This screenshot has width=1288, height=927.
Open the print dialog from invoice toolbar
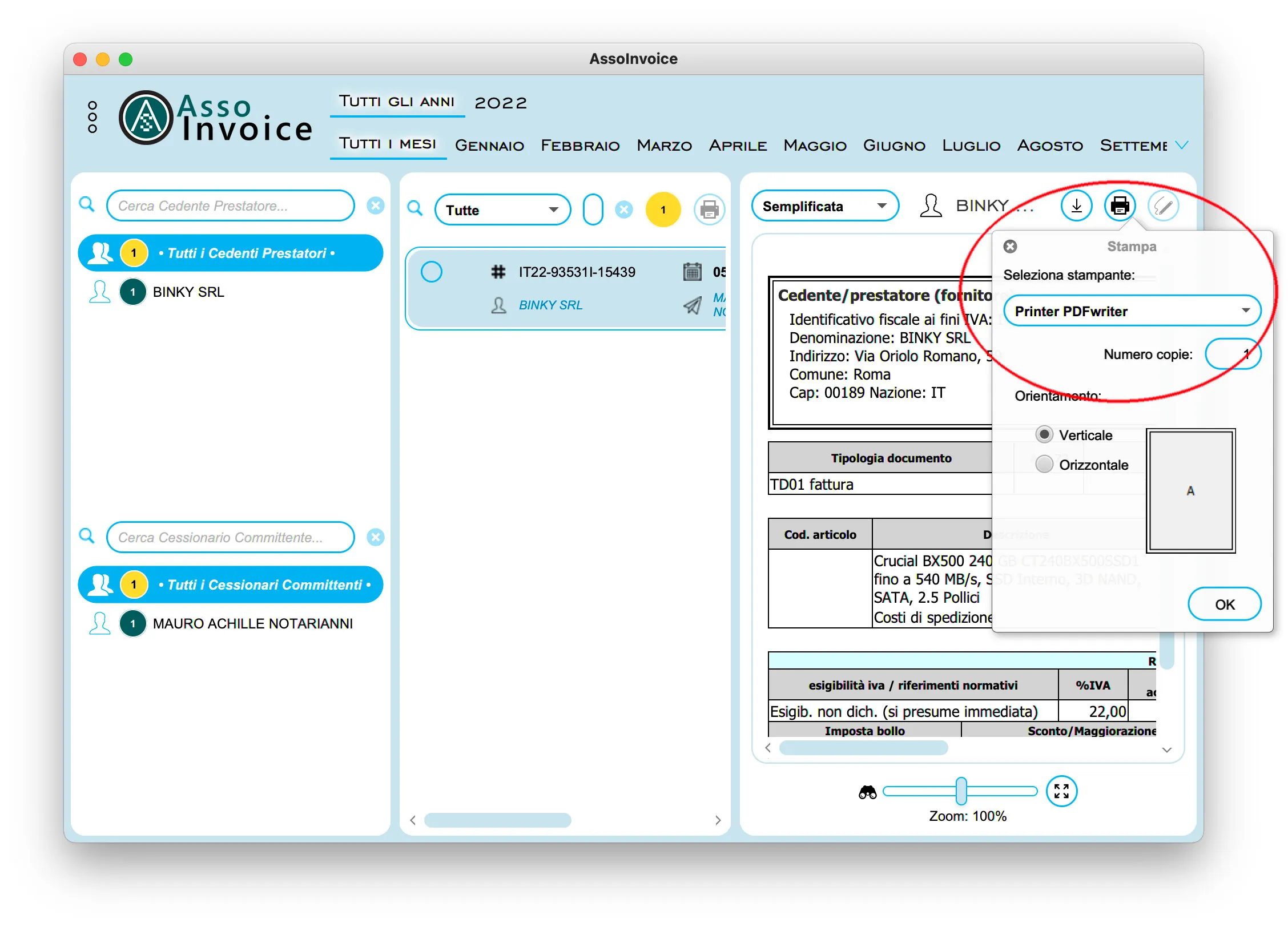point(1119,205)
